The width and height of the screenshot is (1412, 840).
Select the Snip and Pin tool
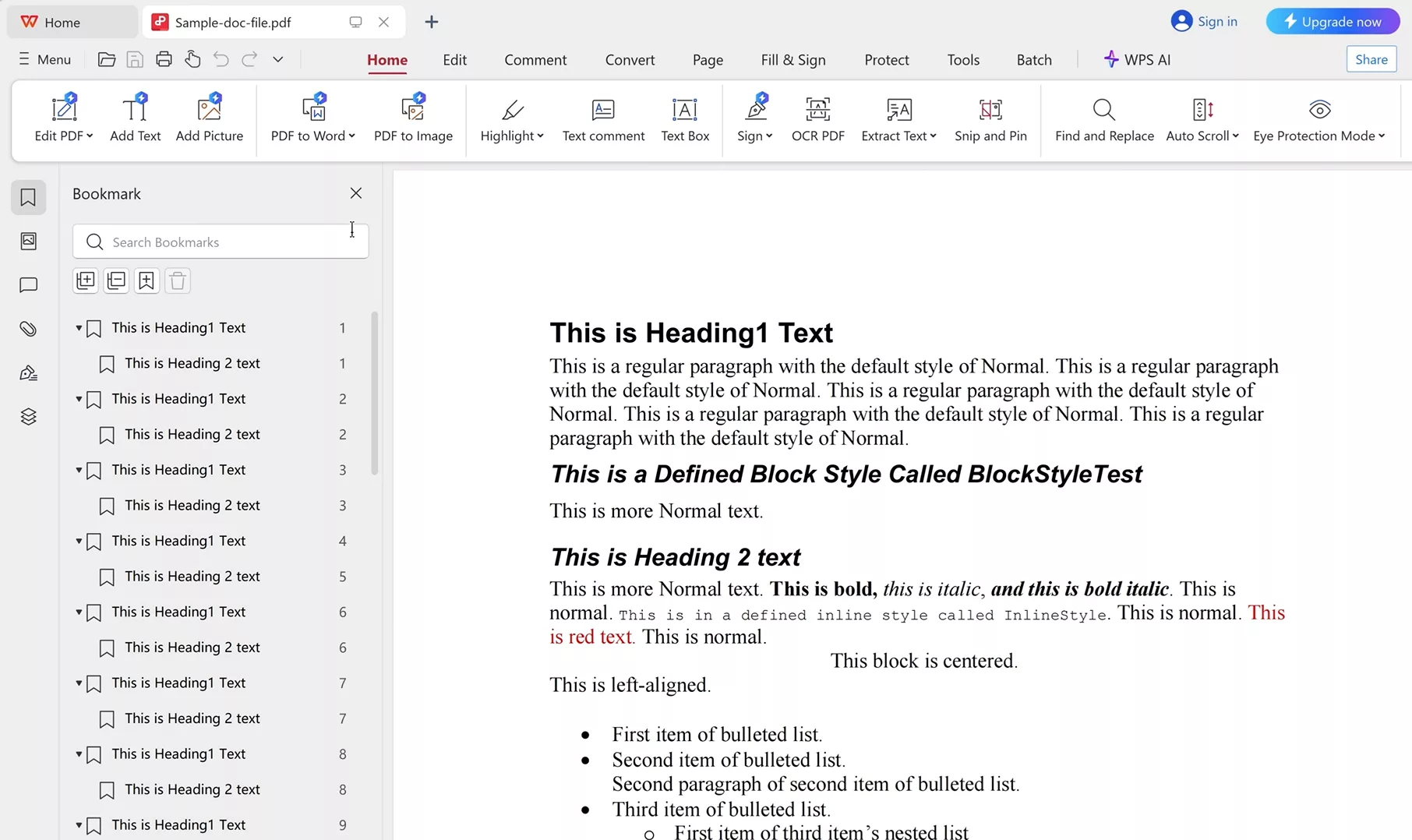(990, 119)
